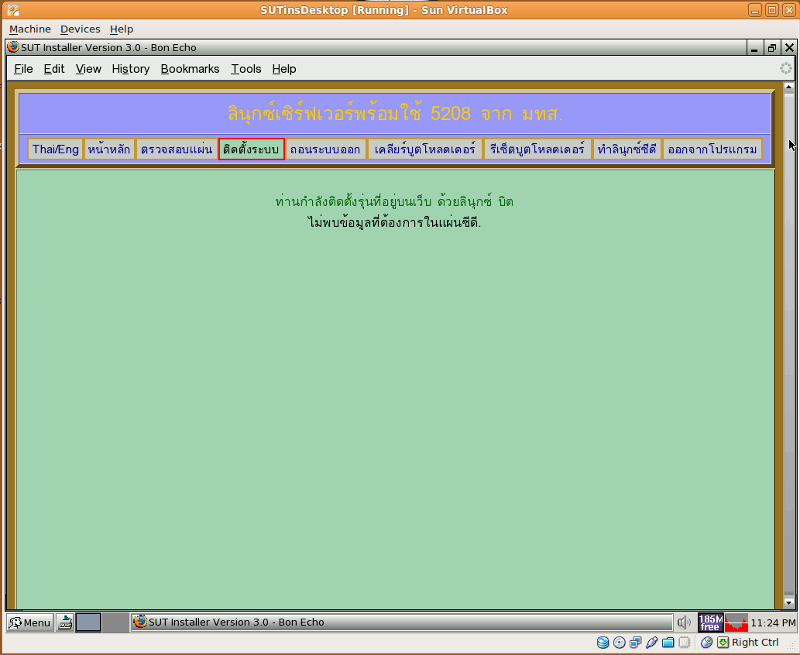The width and height of the screenshot is (800, 655).
Task: Click เคลียร์บูตโหลดเดอร์ clear bootloader button
Action: 425,149
